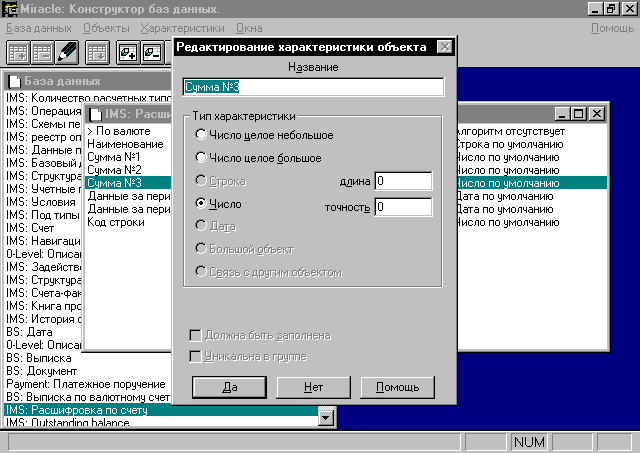Select the pencil edit tool
640x454 pixels.
[x=69, y=52]
